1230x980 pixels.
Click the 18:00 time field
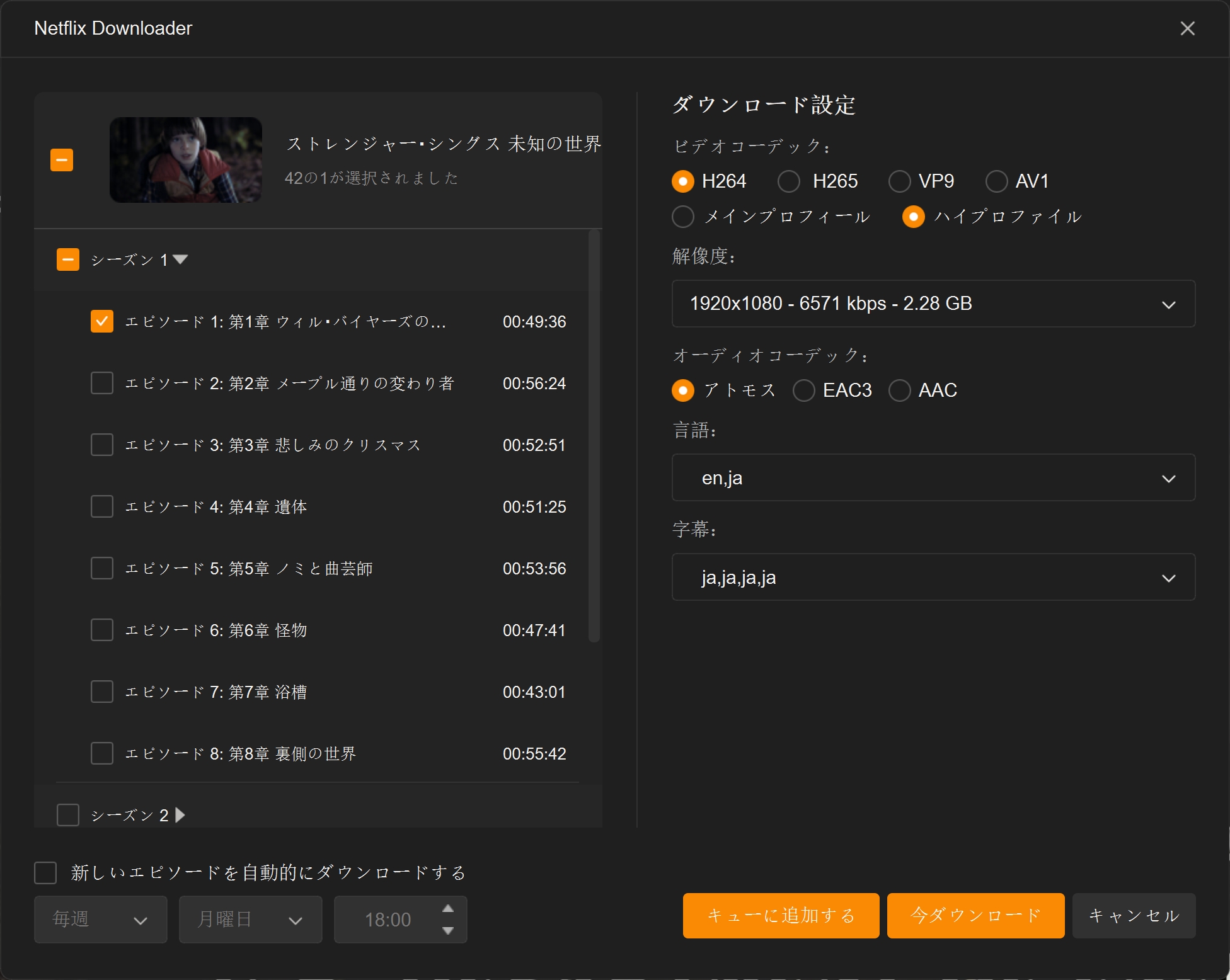tap(388, 920)
